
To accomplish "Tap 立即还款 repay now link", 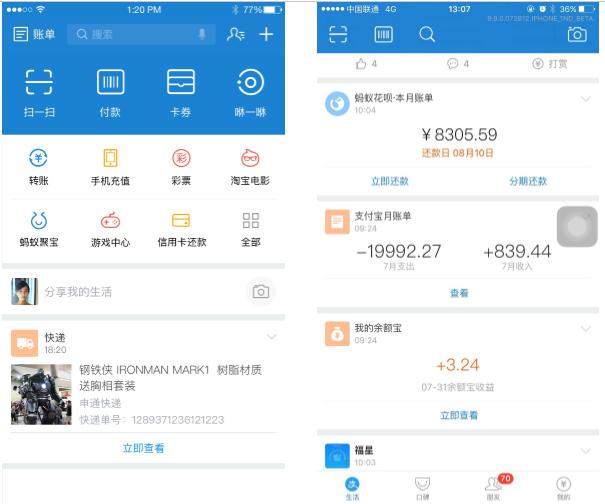I will (x=389, y=181).
